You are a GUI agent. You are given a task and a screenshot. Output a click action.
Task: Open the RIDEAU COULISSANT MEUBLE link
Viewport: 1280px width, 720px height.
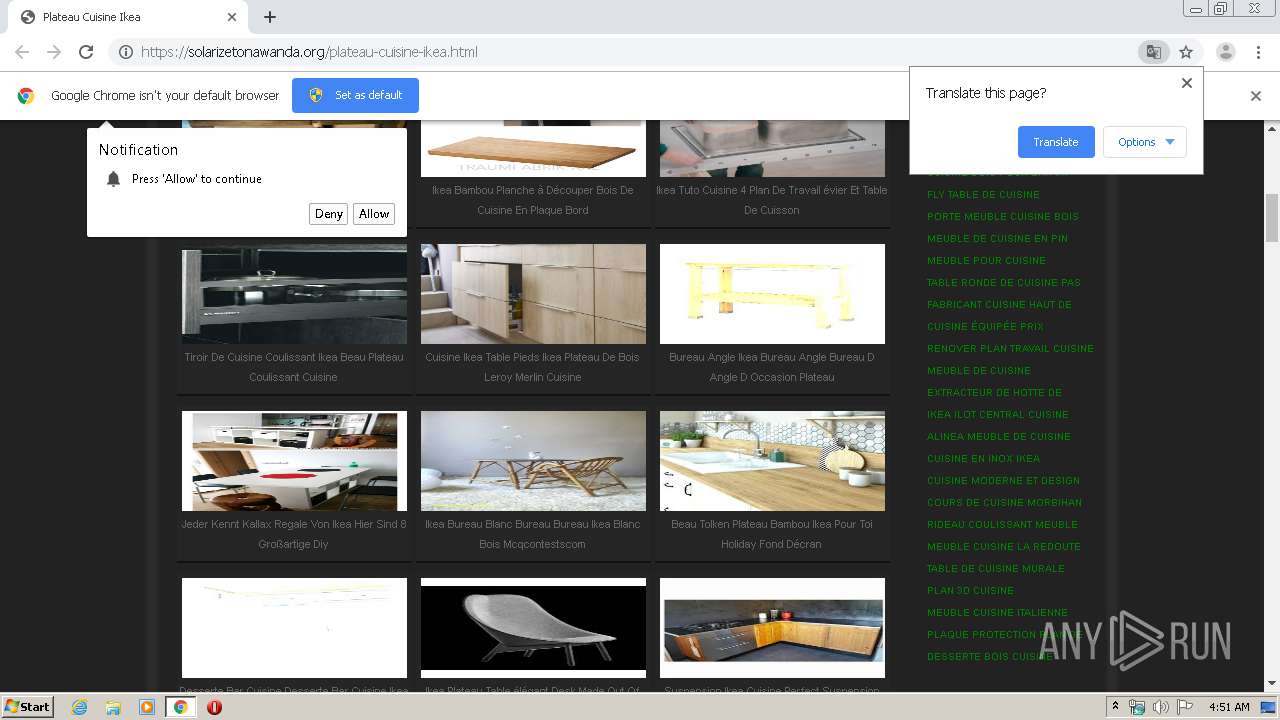click(x=1002, y=525)
